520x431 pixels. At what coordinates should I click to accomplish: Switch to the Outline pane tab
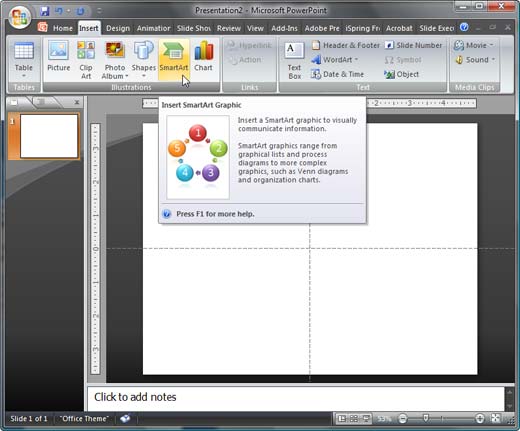point(42,102)
